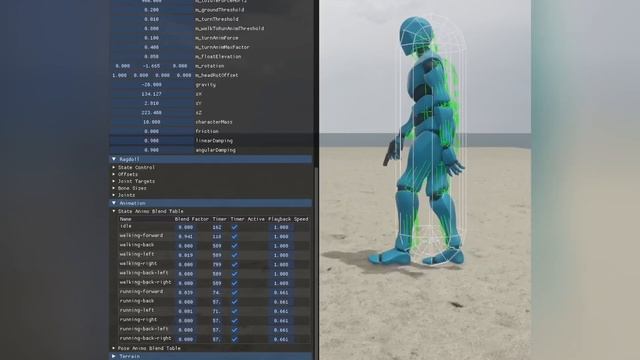Collapse the Animation section header
Screen dimensions: 640x360
tap(211, 203)
